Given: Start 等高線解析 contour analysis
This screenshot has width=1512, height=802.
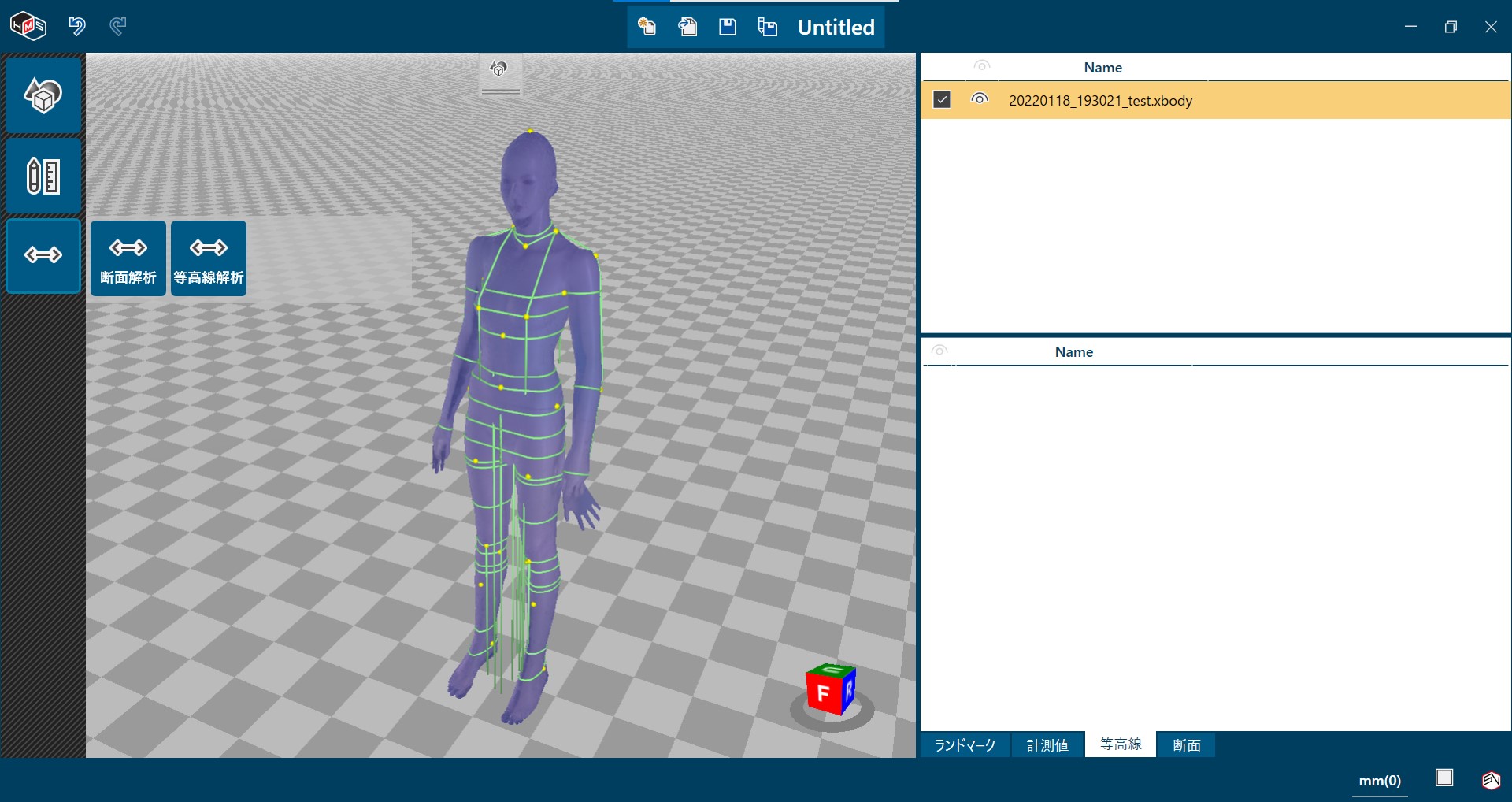Looking at the screenshot, I should pos(209,258).
